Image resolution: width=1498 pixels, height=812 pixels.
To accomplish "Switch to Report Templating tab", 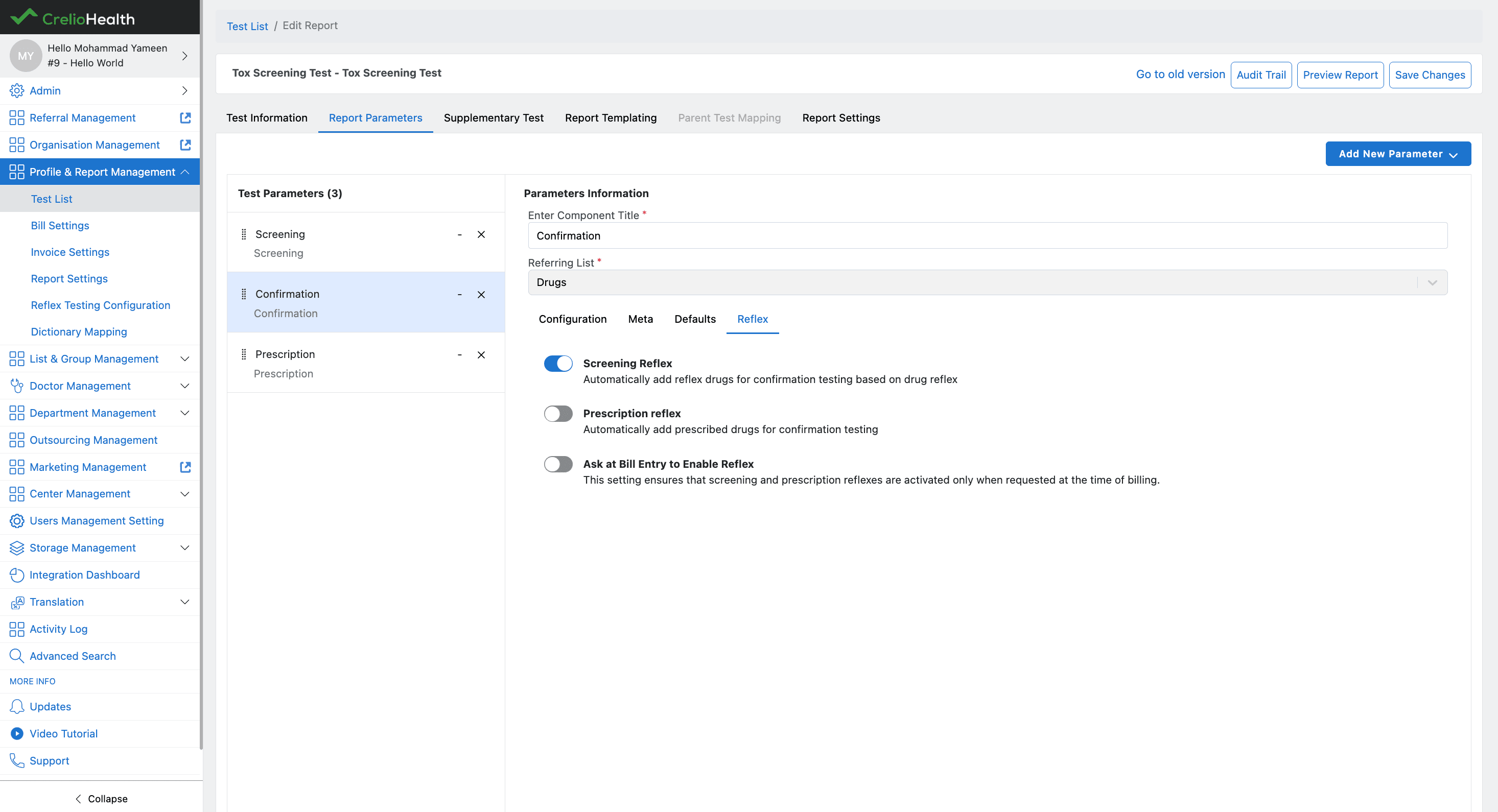I will click(x=611, y=118).
